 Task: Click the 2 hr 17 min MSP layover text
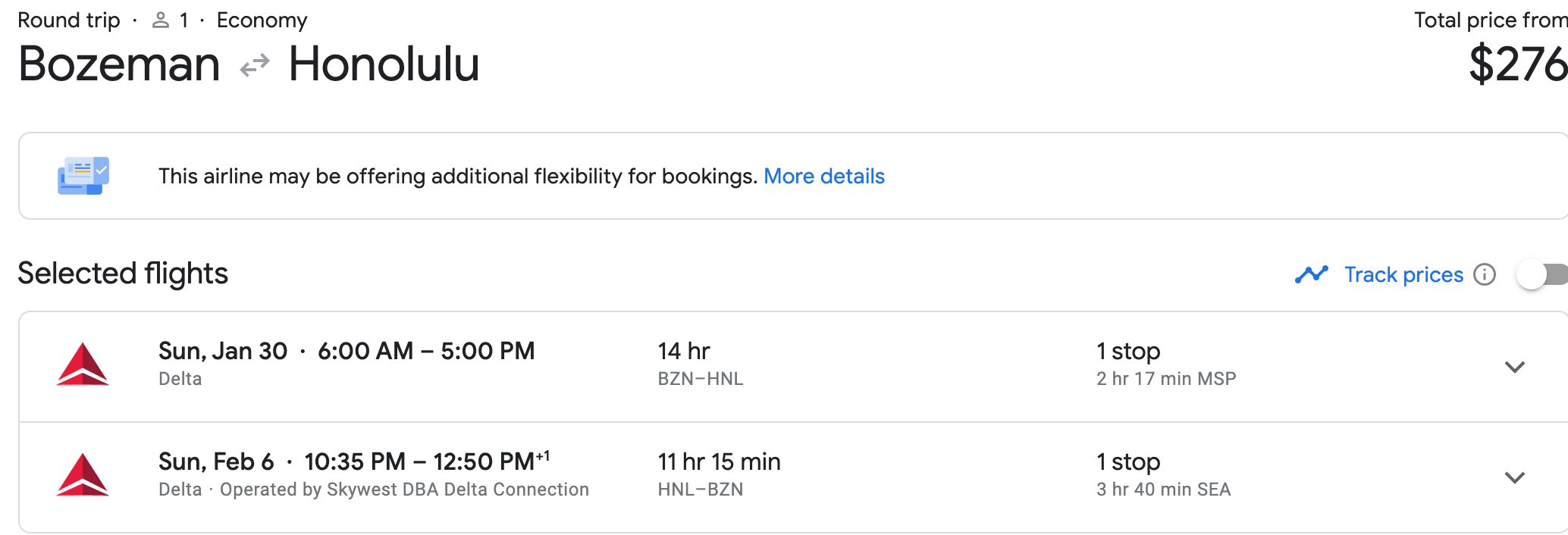point(1166,379)
